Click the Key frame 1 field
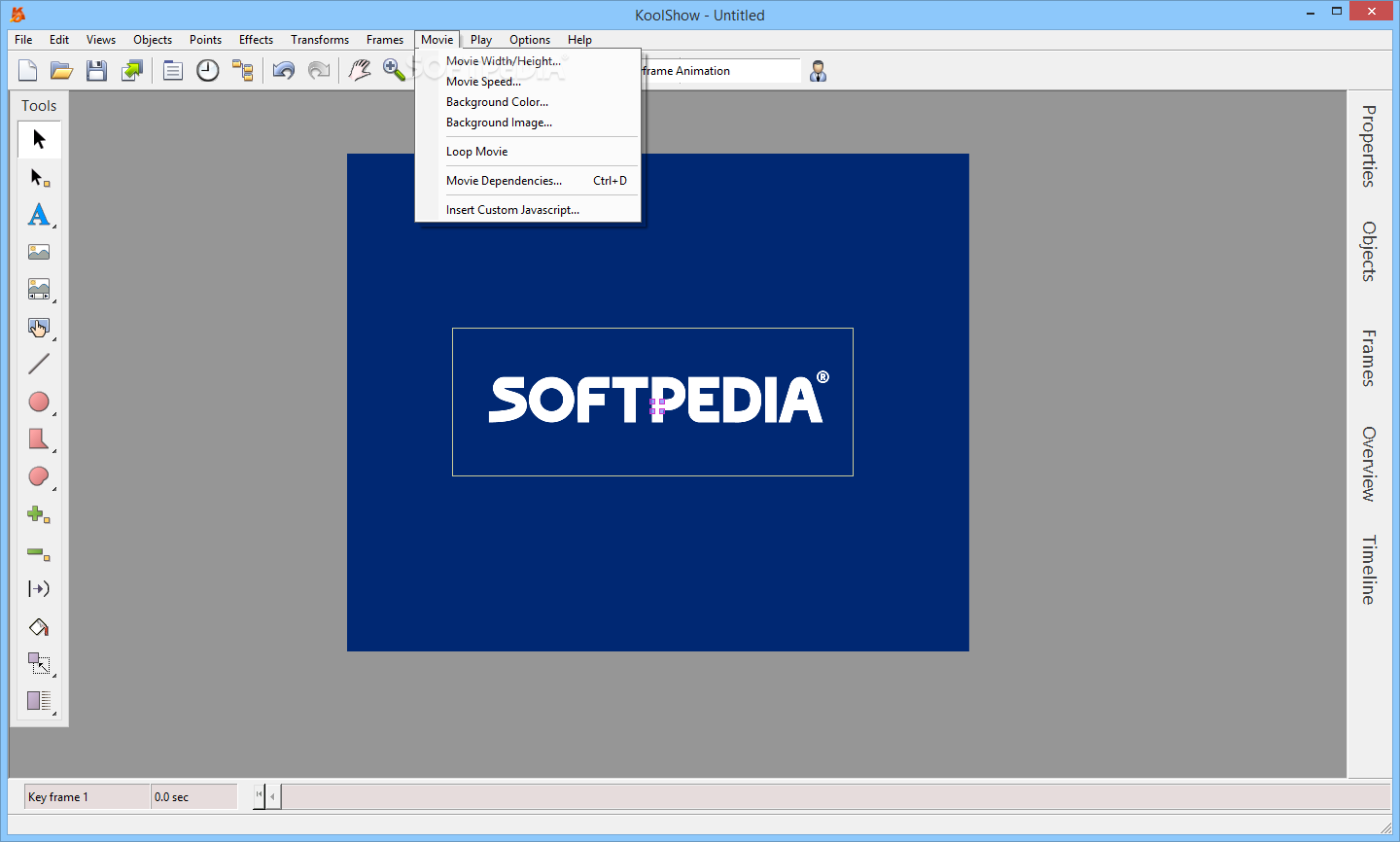Image resolution: width=1400 pixels, height=842 pixels. click(x=87, y=797)
